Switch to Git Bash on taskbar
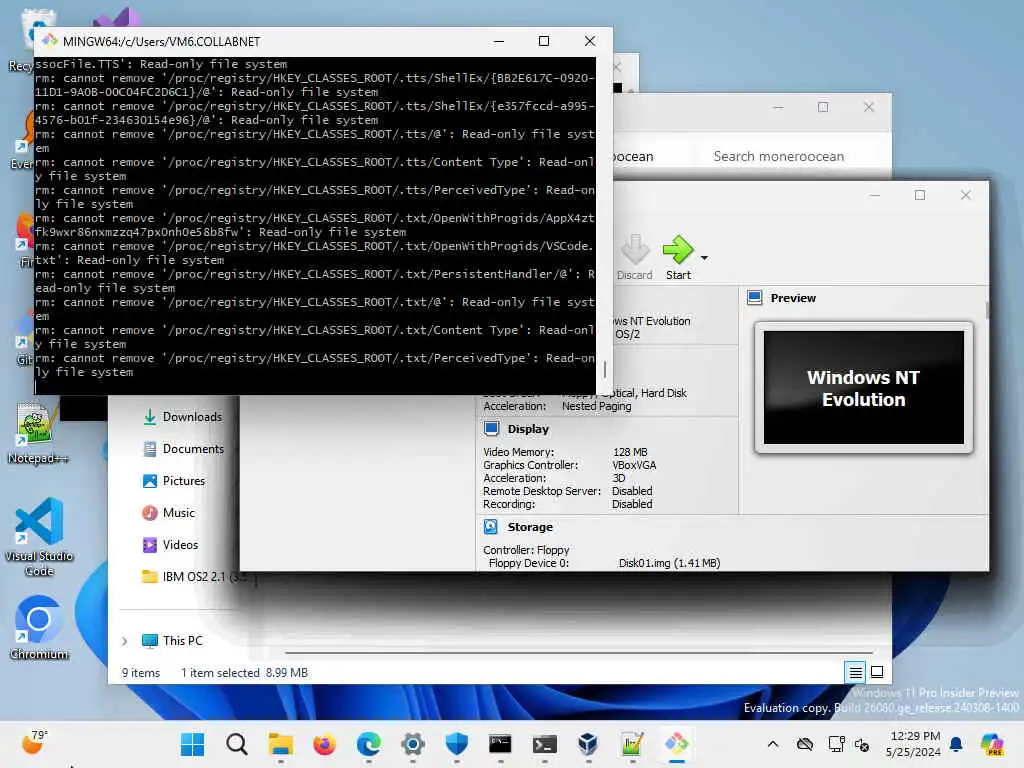Viewport: 1024px width, 768px height. pyautogui.click(x=677, y=744)
